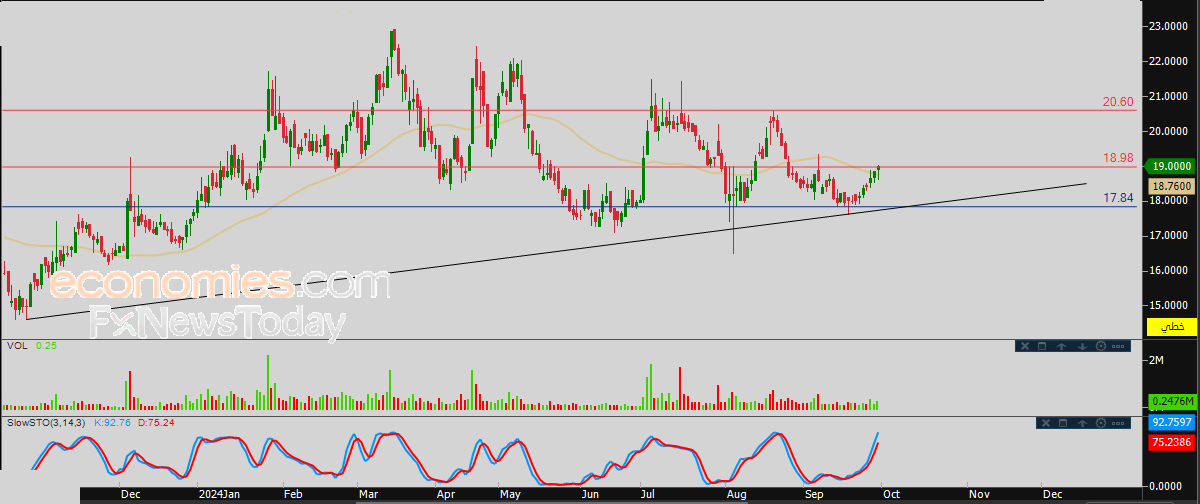This screenshot has height=504, width=1200.
Task: Click the Sep date axis label
Action: pos(815,494)
